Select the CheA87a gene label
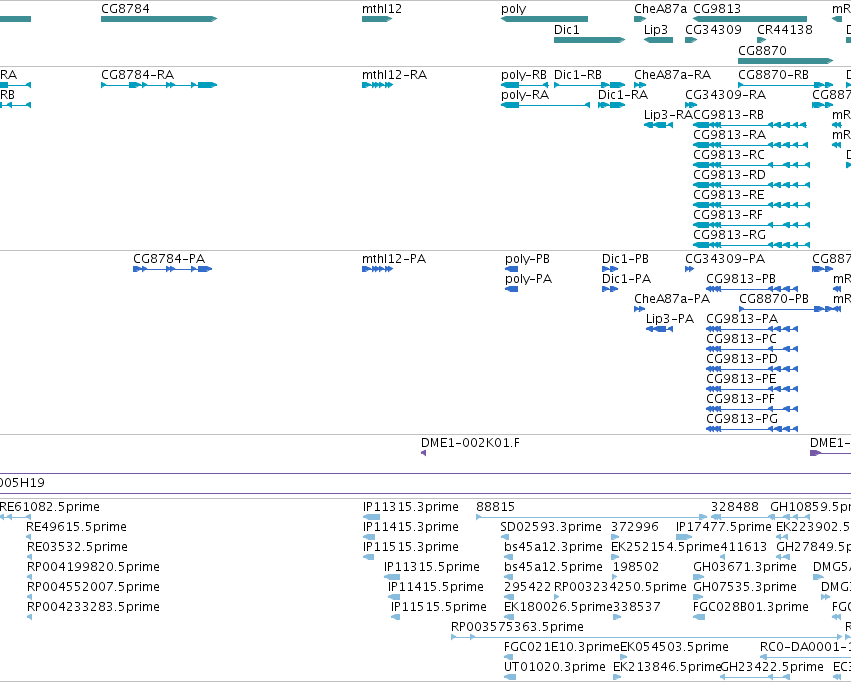Screen dimensions: 851x682 tap(661, 9)
